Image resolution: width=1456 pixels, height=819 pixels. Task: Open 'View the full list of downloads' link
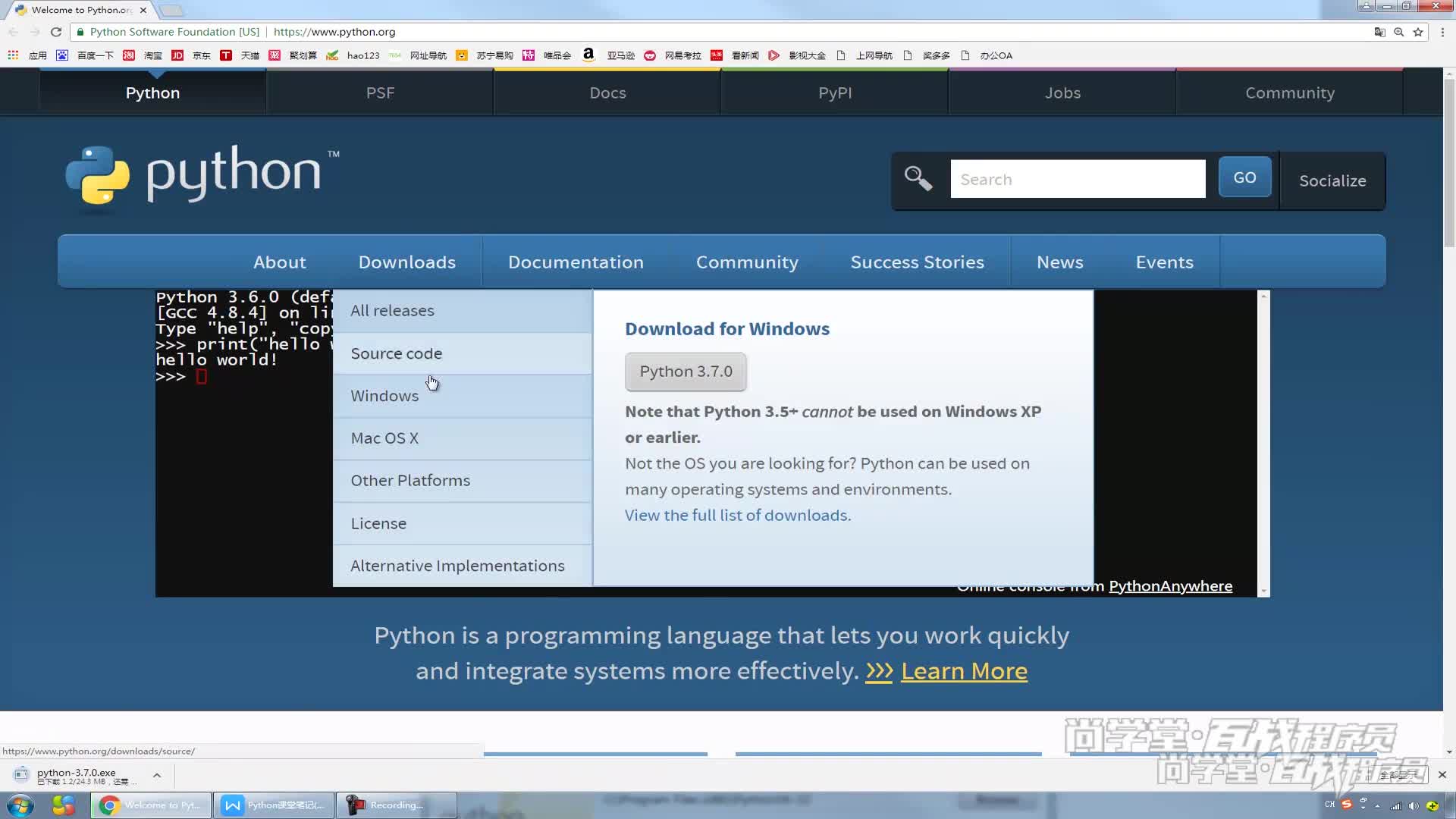tap(737, 515)
